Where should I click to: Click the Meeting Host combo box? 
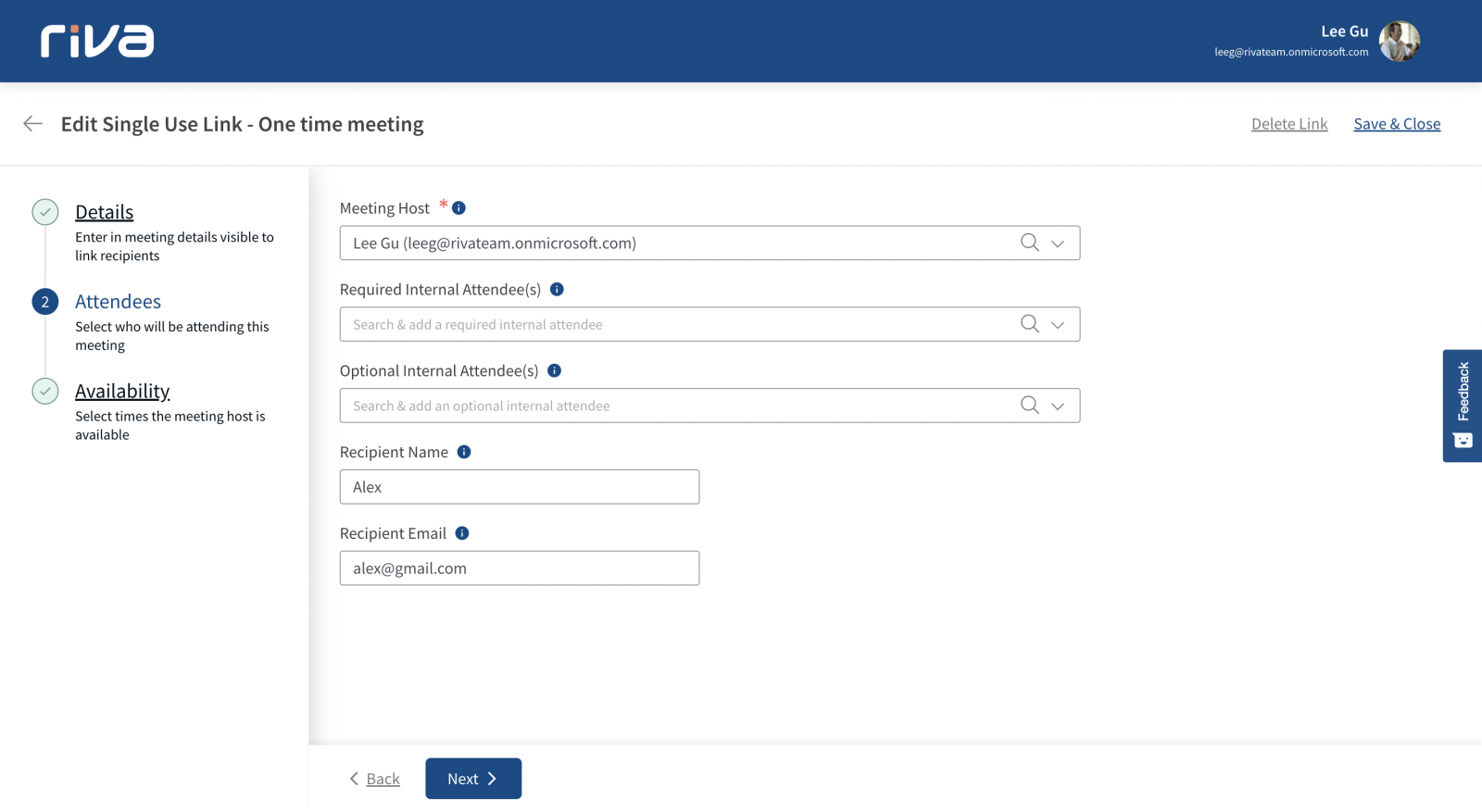710,243
